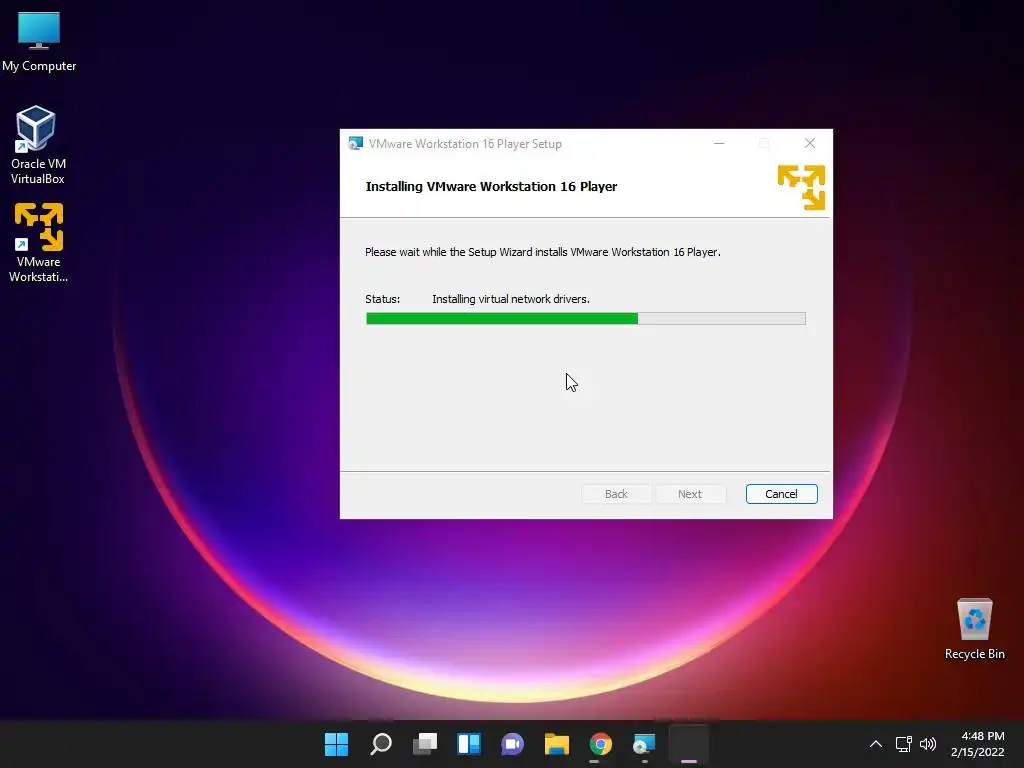Open the My Computer desktop icon
Image resolution: width=1024 pixels, height=768 pixels.
tap(39, 42)
